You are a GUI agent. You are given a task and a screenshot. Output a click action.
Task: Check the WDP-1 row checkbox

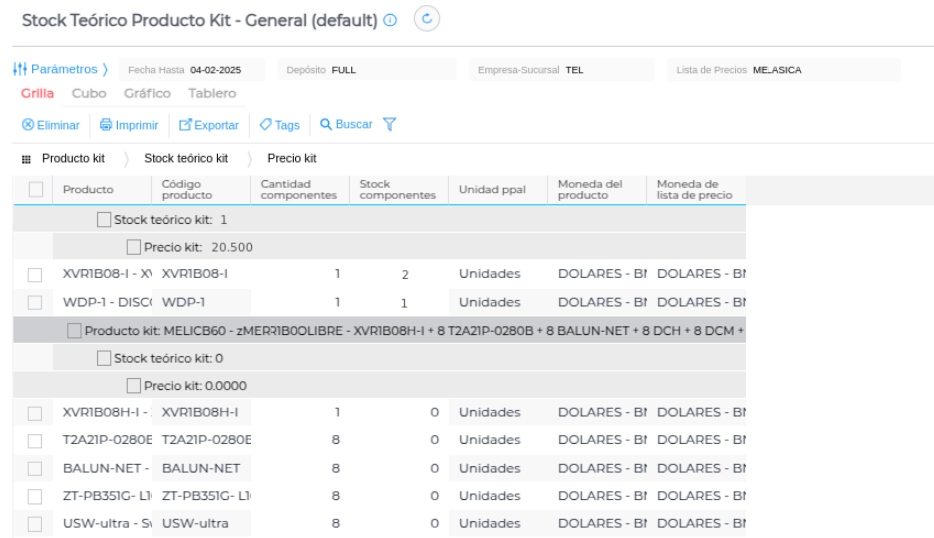[35, 302]
